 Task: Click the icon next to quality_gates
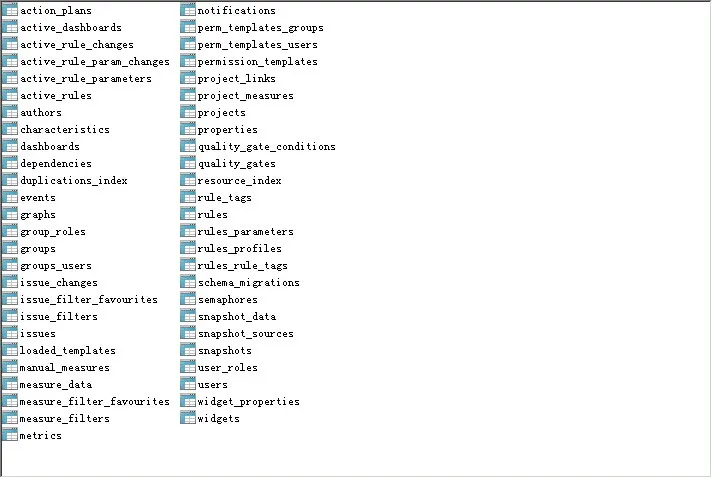click(x=188, y=163)
